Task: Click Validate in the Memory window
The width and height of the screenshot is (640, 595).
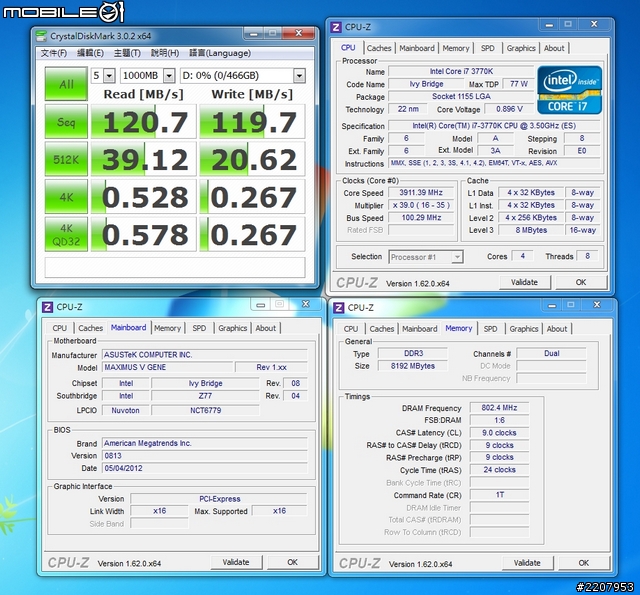Action: click(x=527, y=563)
